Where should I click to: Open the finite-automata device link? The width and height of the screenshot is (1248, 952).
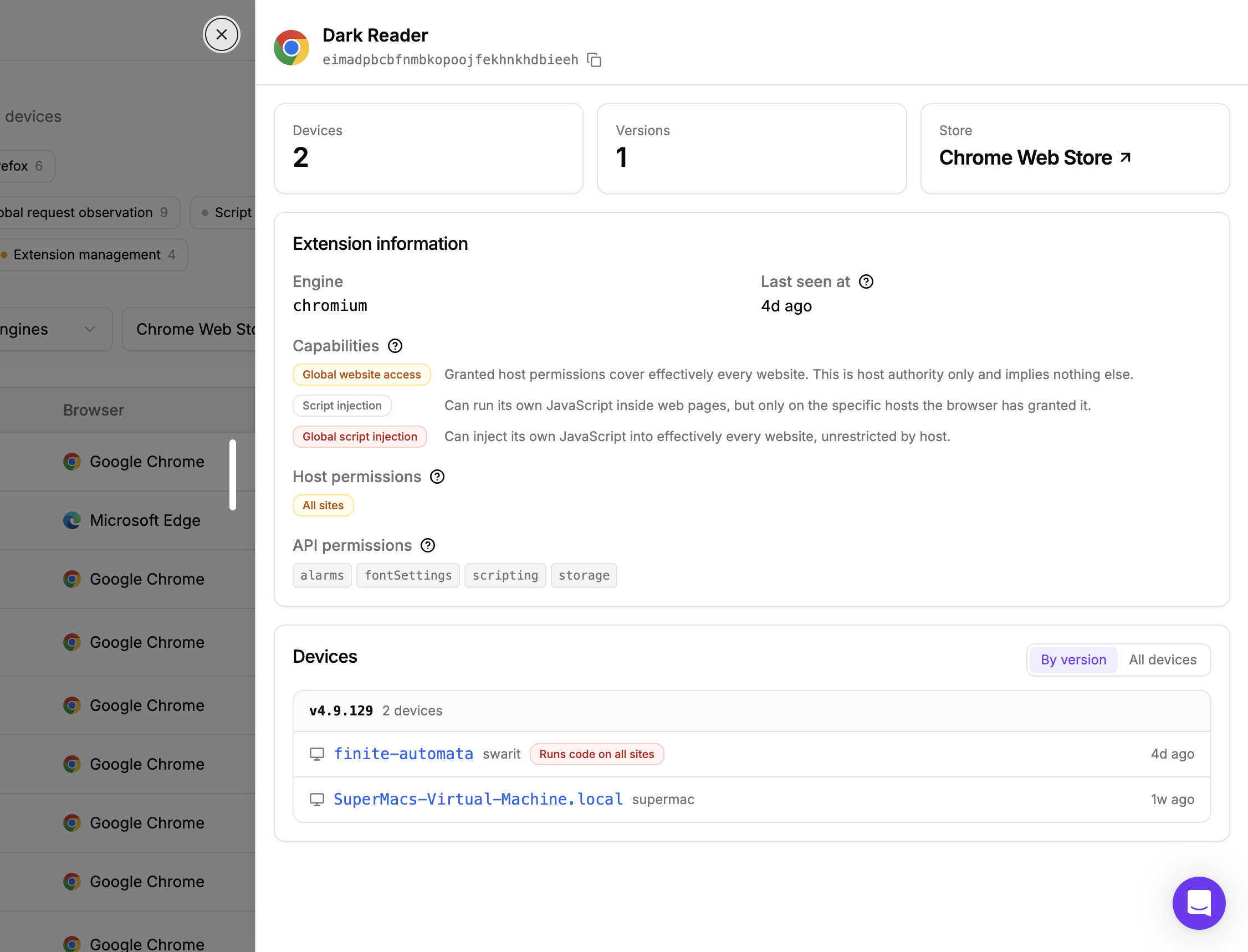tap(403, 754)
